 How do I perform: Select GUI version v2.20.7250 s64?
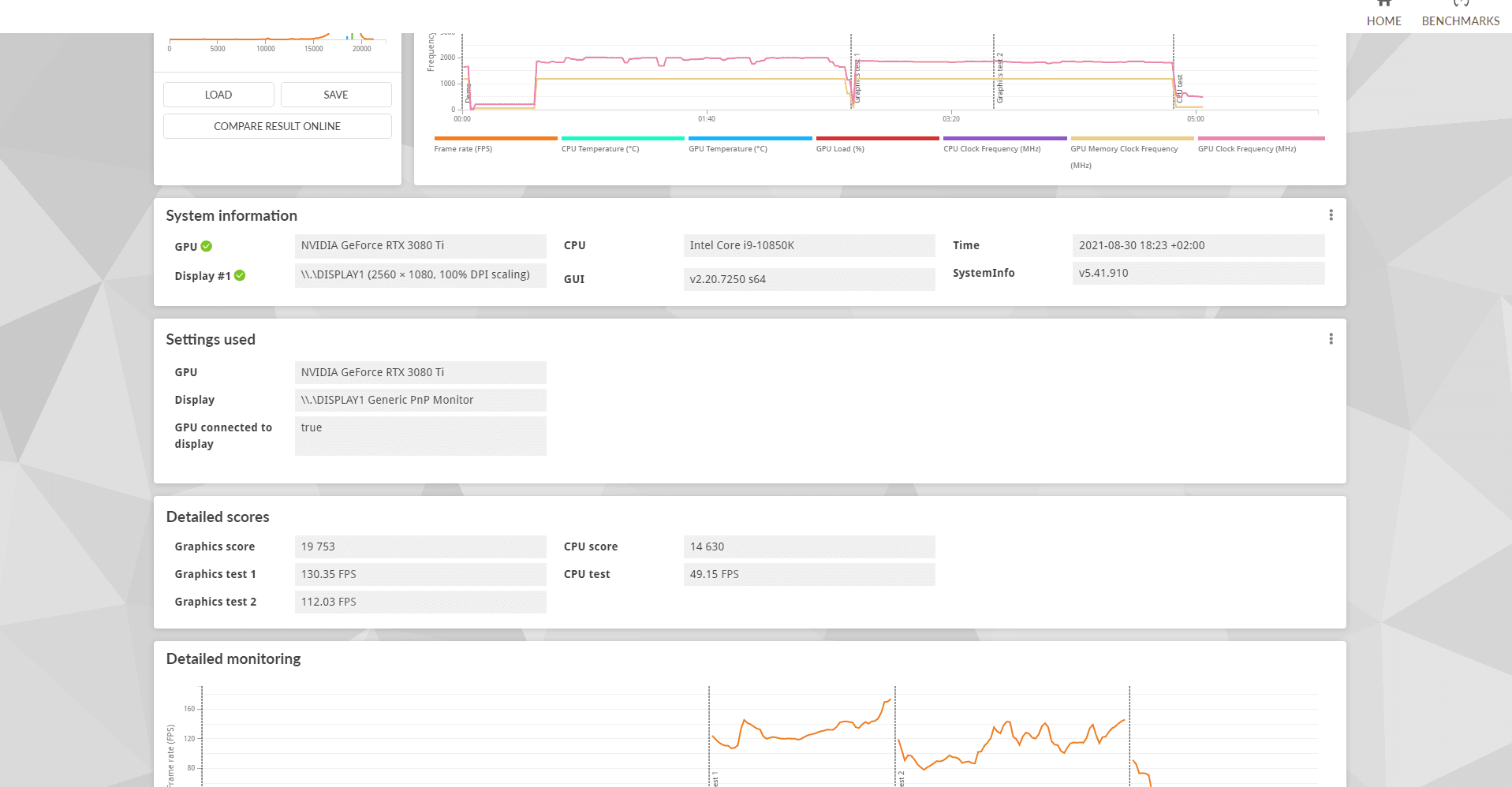click(x=809, y=279)
